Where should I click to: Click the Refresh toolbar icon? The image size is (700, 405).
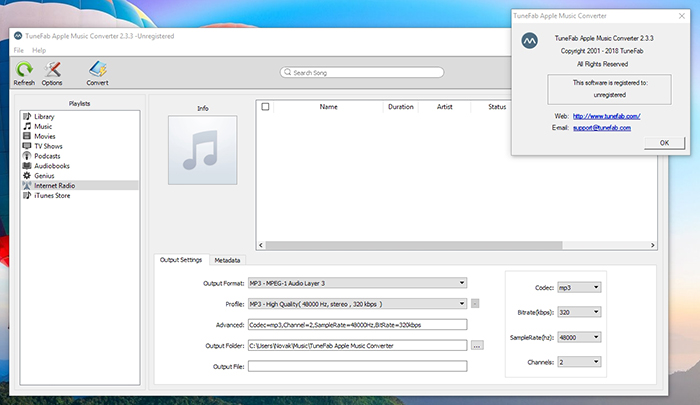coord(24,70)
